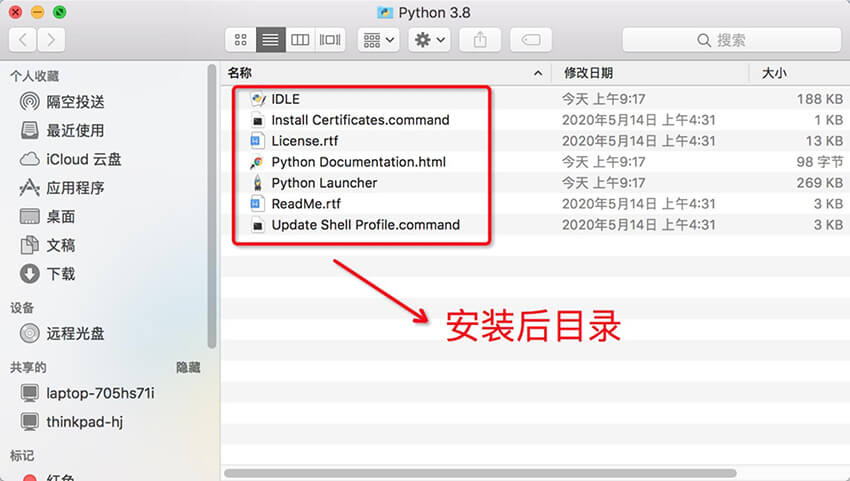
Task: Click the download arrow icon beside 下载
Action: coord(29,274)
